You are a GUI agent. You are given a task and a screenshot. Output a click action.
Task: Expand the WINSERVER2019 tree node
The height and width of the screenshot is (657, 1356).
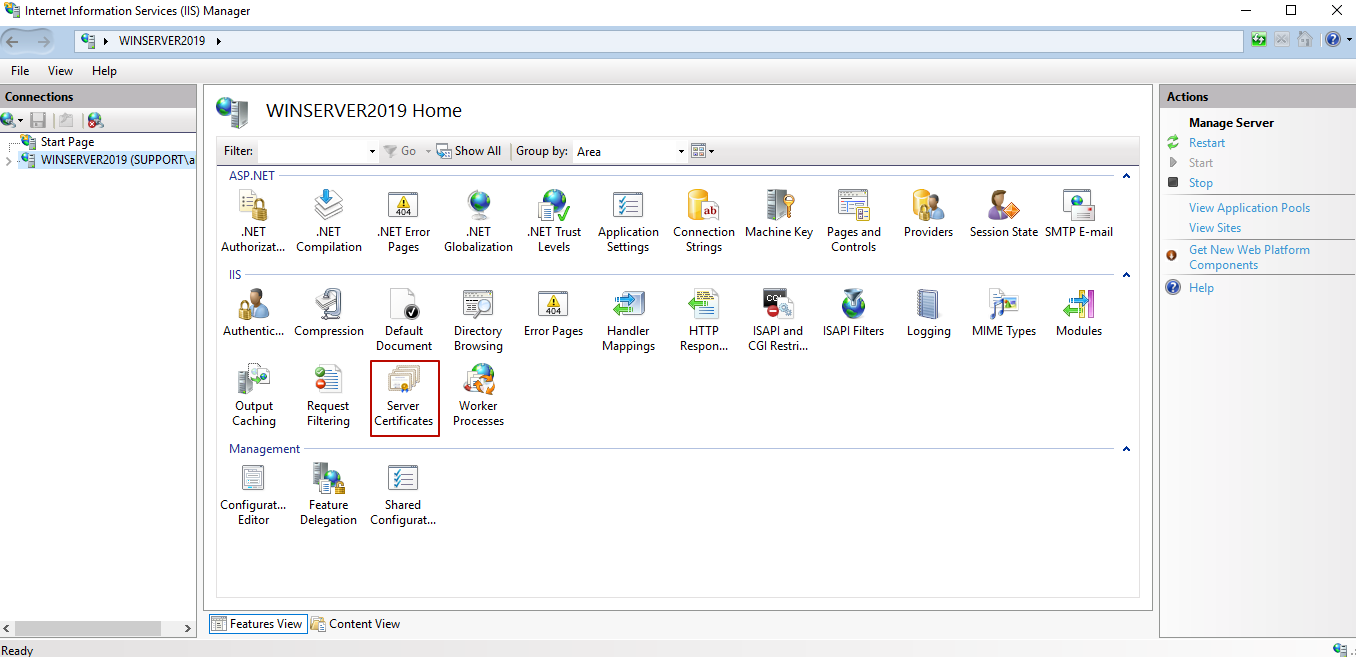click(x=8, y=159)
